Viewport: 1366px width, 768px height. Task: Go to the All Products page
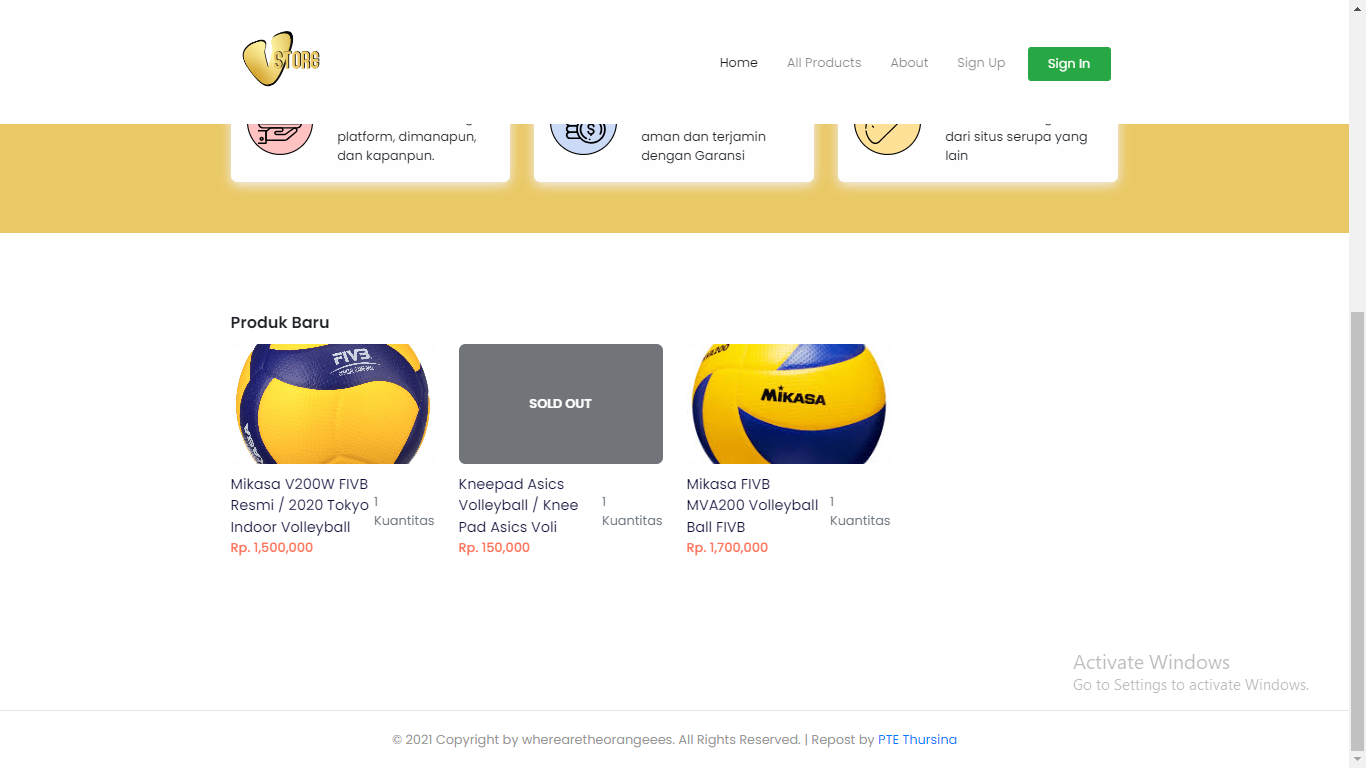pos(824,63)
